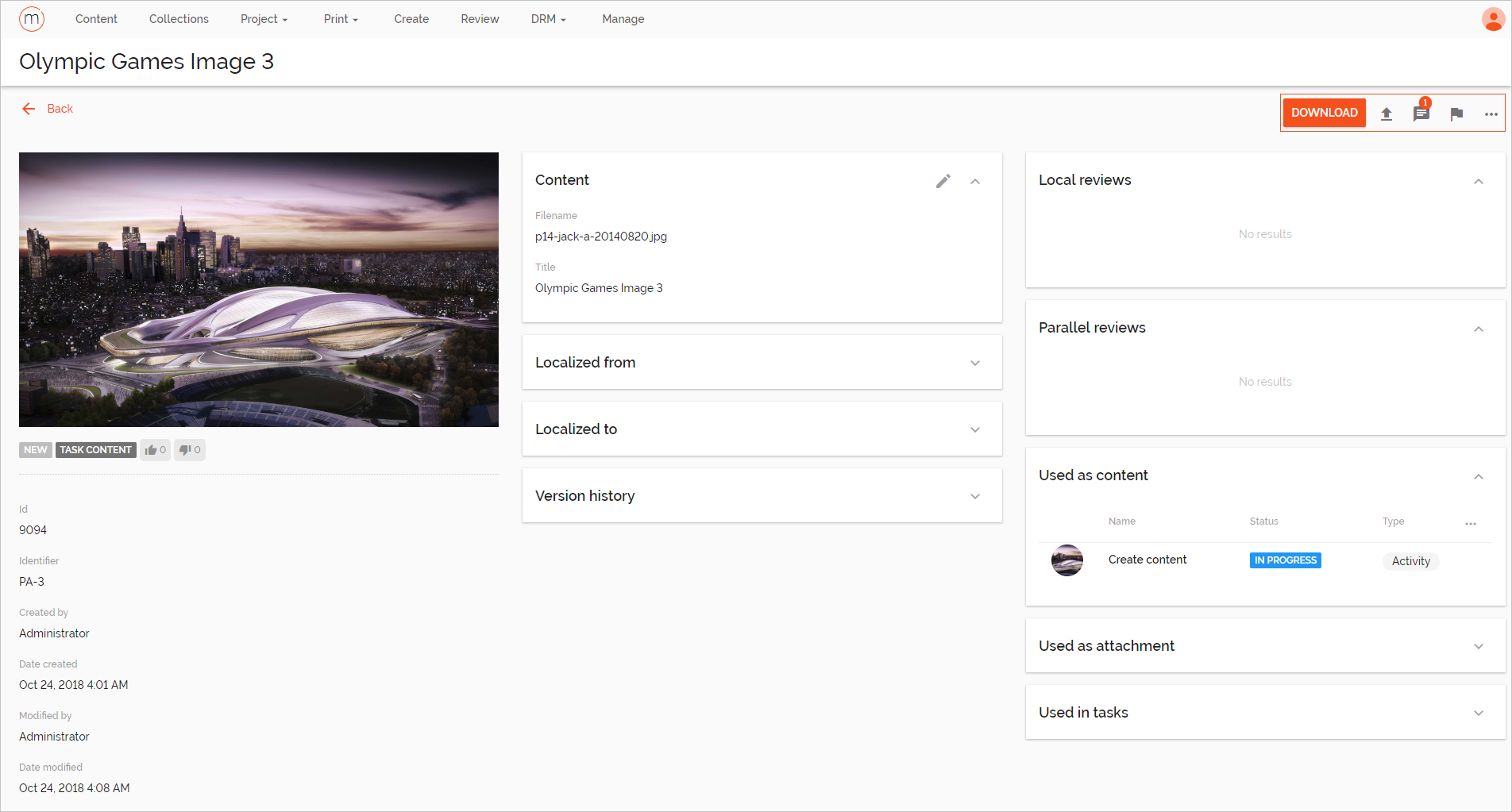This screenshot has width=1512, height=812.
Task: Click the Olympic stadium preview image
Action: click(x=258, y=289)
